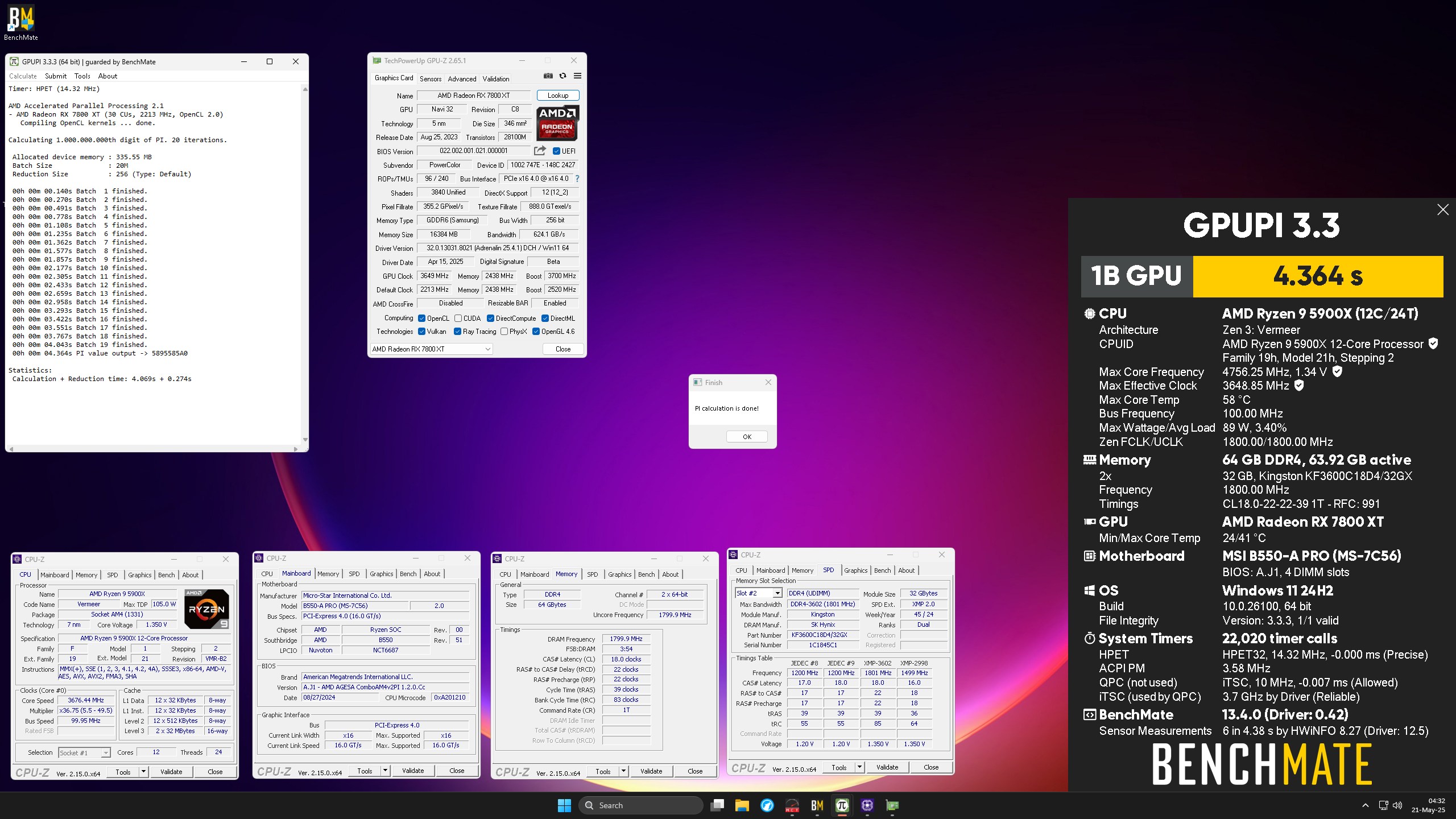Open the Slot #2 dropdown in SPD tab
This screenshot has height=819, width=1456.
[x=759, y=593]
